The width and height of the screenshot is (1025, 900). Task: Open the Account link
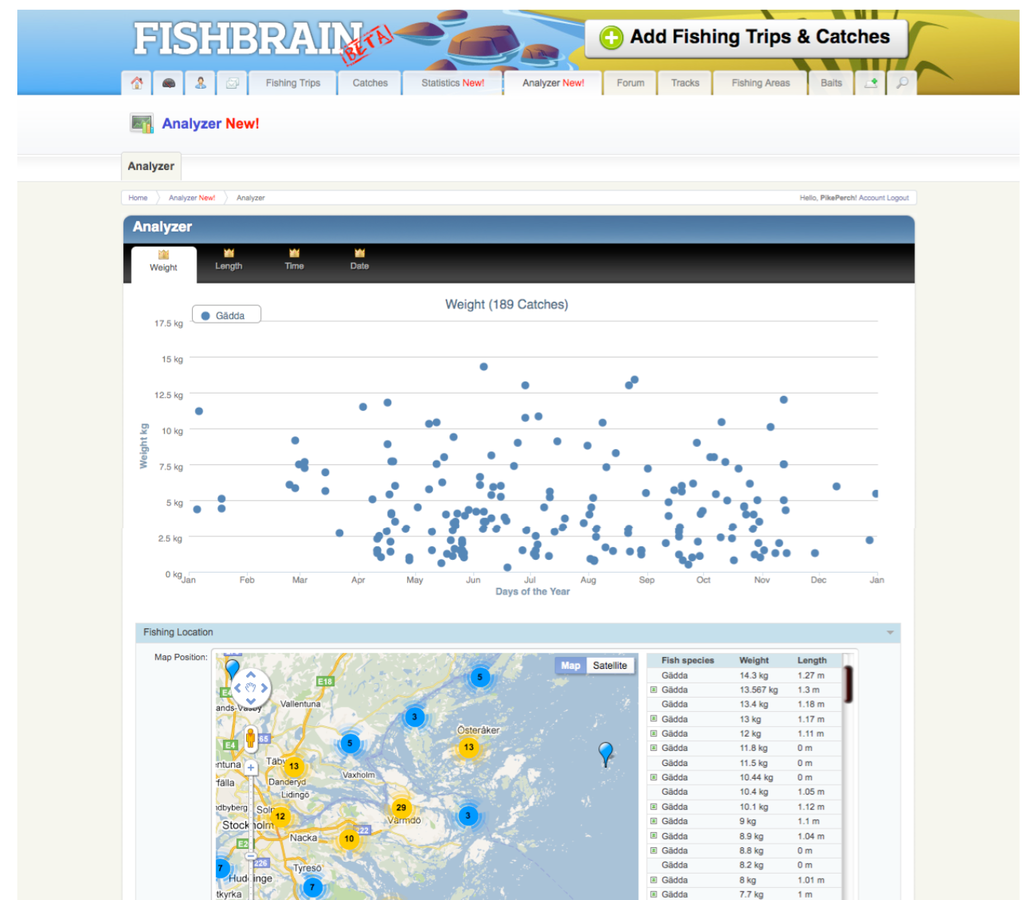tap(871, 197)
